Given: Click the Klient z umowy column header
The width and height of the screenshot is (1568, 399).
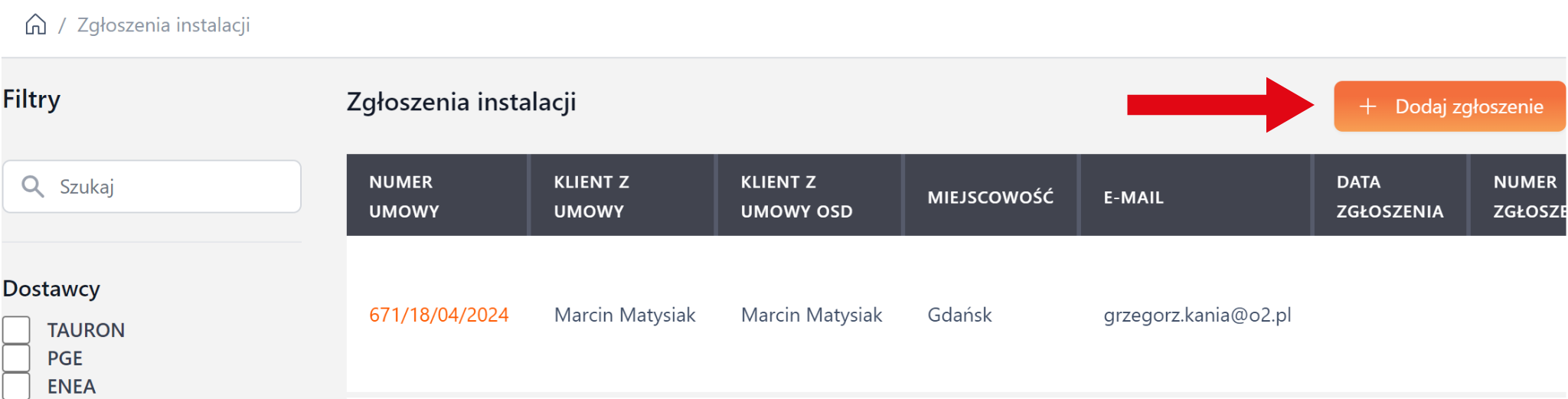Looking at the screenshot, I should tap(591, 196).
